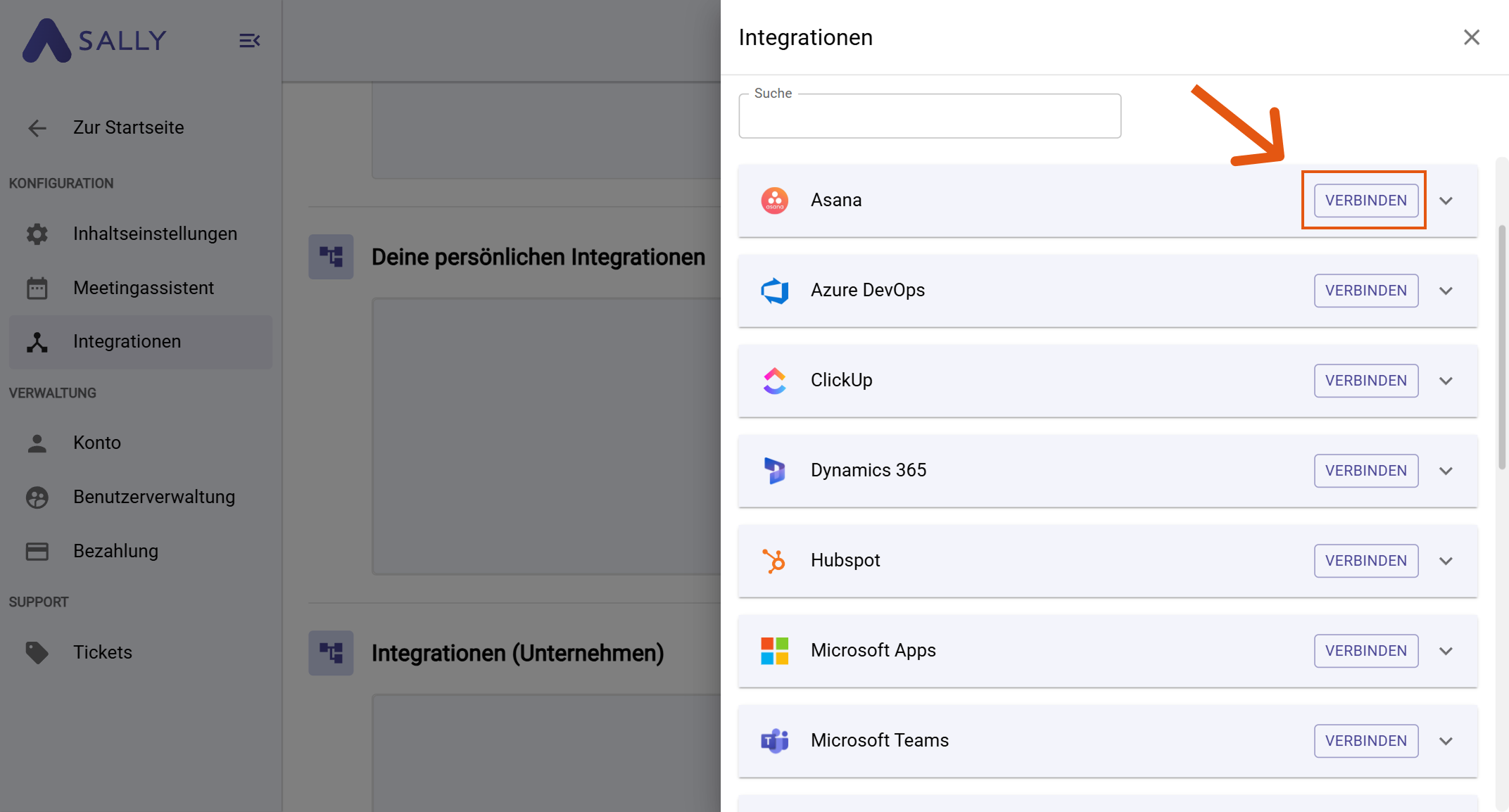The height and width of the screenshot is (812, 1509).
Task: Connect Asana with Verbinden button
Action: pyautogui.click(x=1366, y=201)
